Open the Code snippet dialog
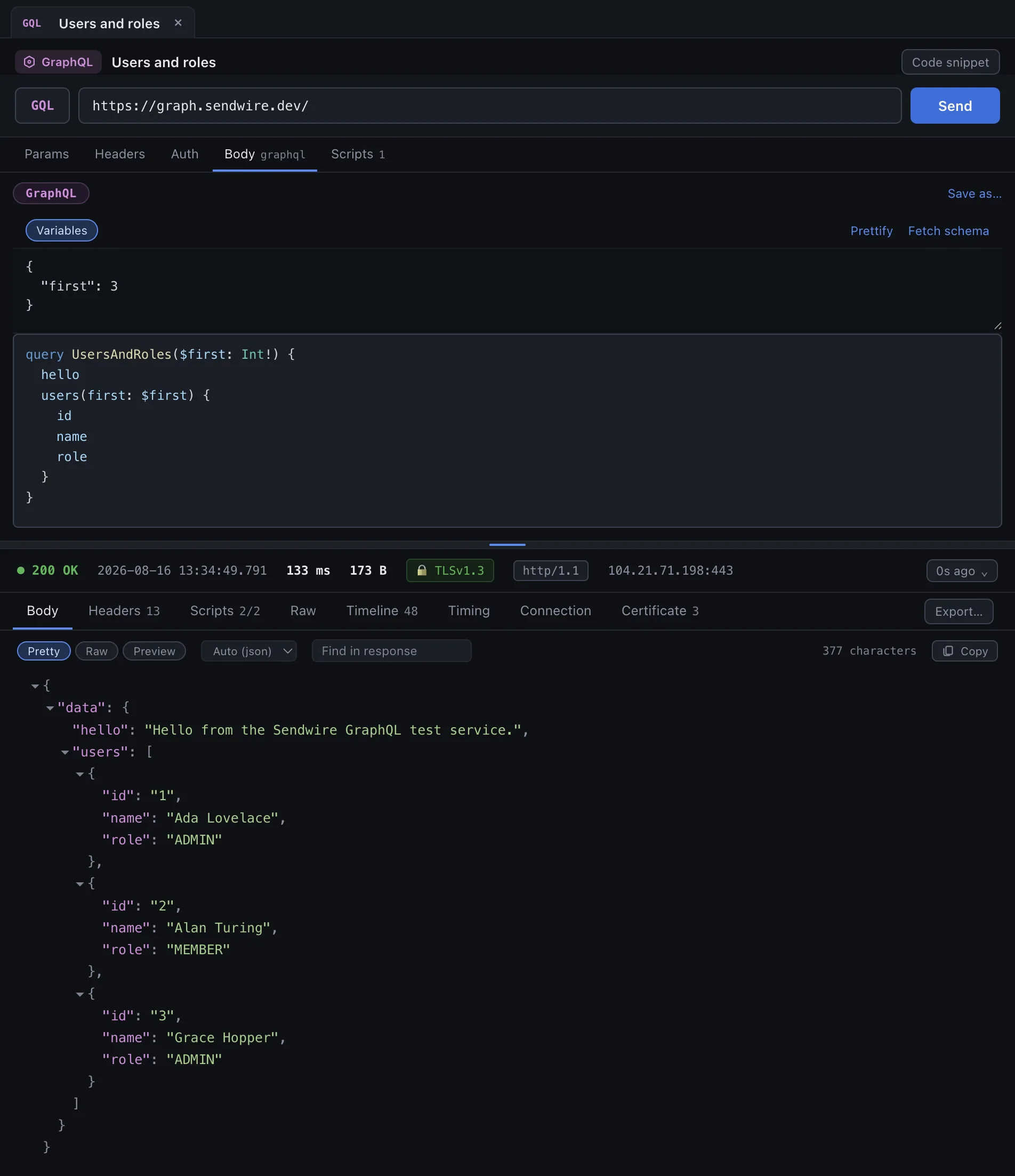Viewport: 1015px width, 1176px height. [x=950, y=62]
